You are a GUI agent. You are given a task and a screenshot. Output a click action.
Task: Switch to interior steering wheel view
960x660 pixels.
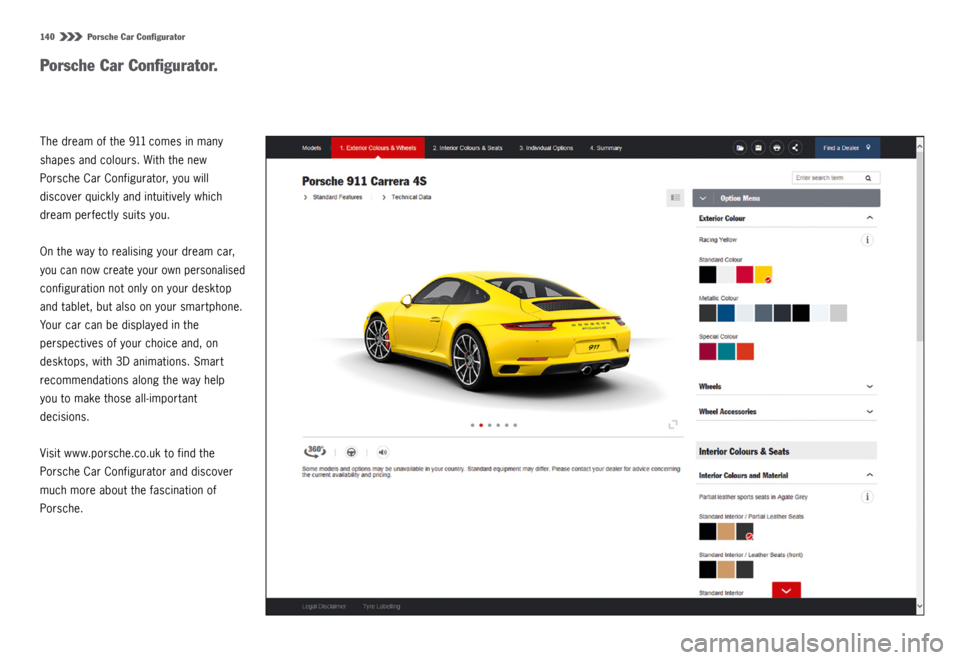coord(351,452)
